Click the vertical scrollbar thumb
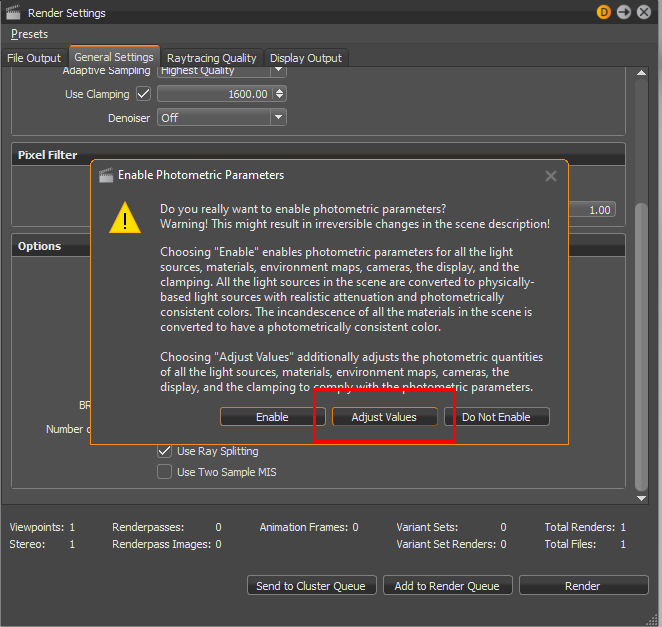 pos(641,347)
